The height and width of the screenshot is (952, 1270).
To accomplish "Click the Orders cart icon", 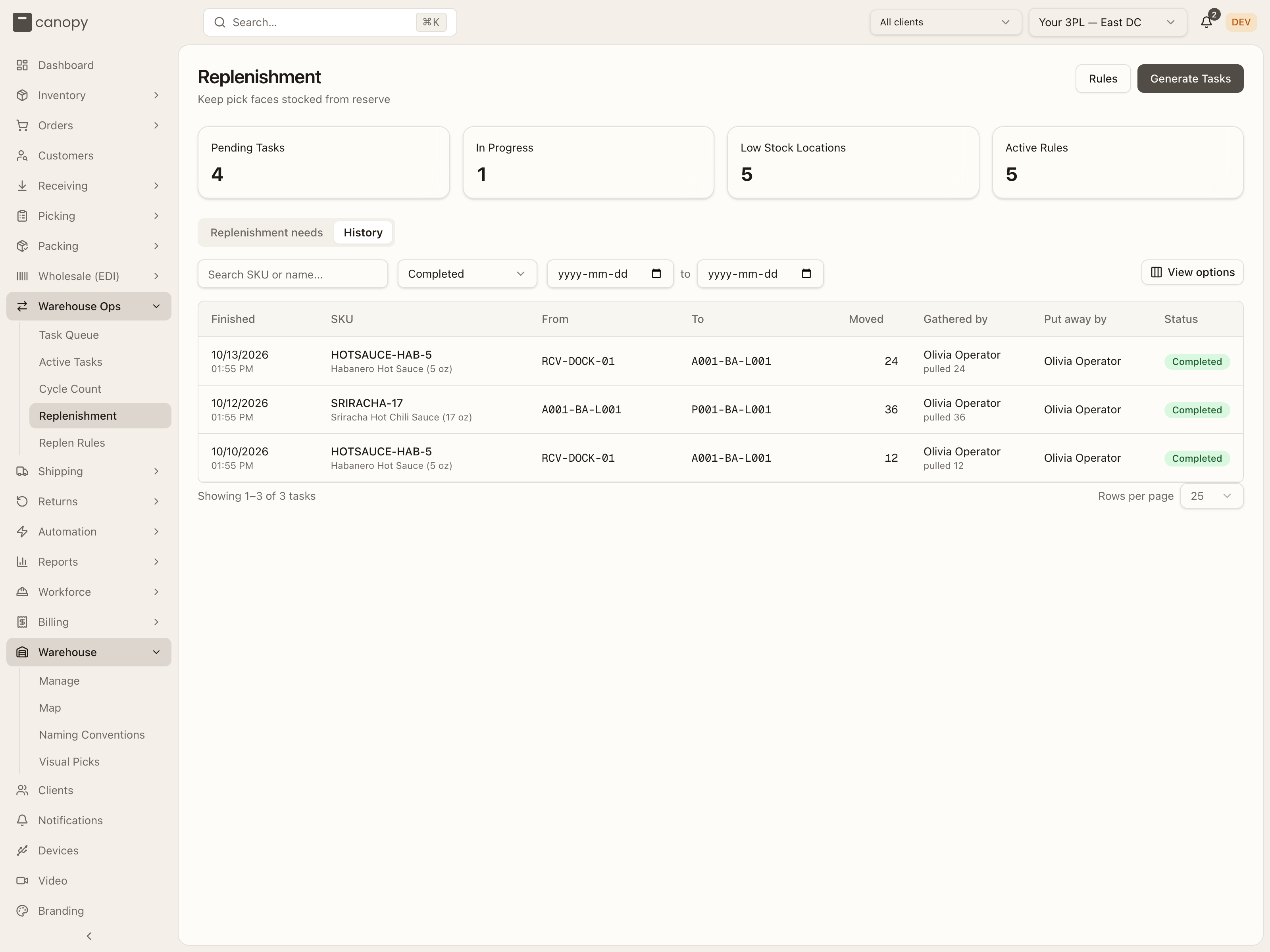I will (x=22, y=126).
